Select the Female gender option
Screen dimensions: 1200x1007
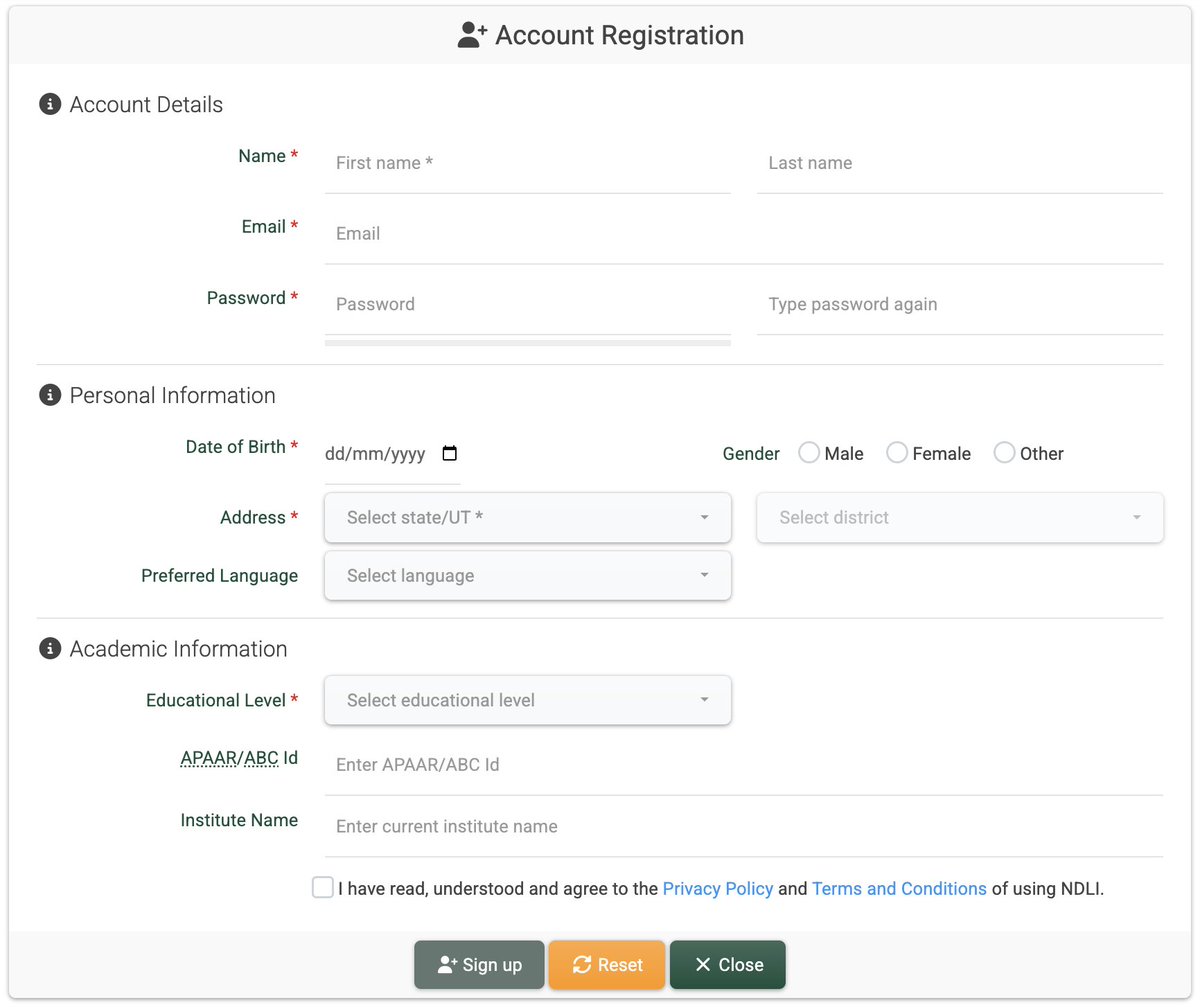coord(897,453)
